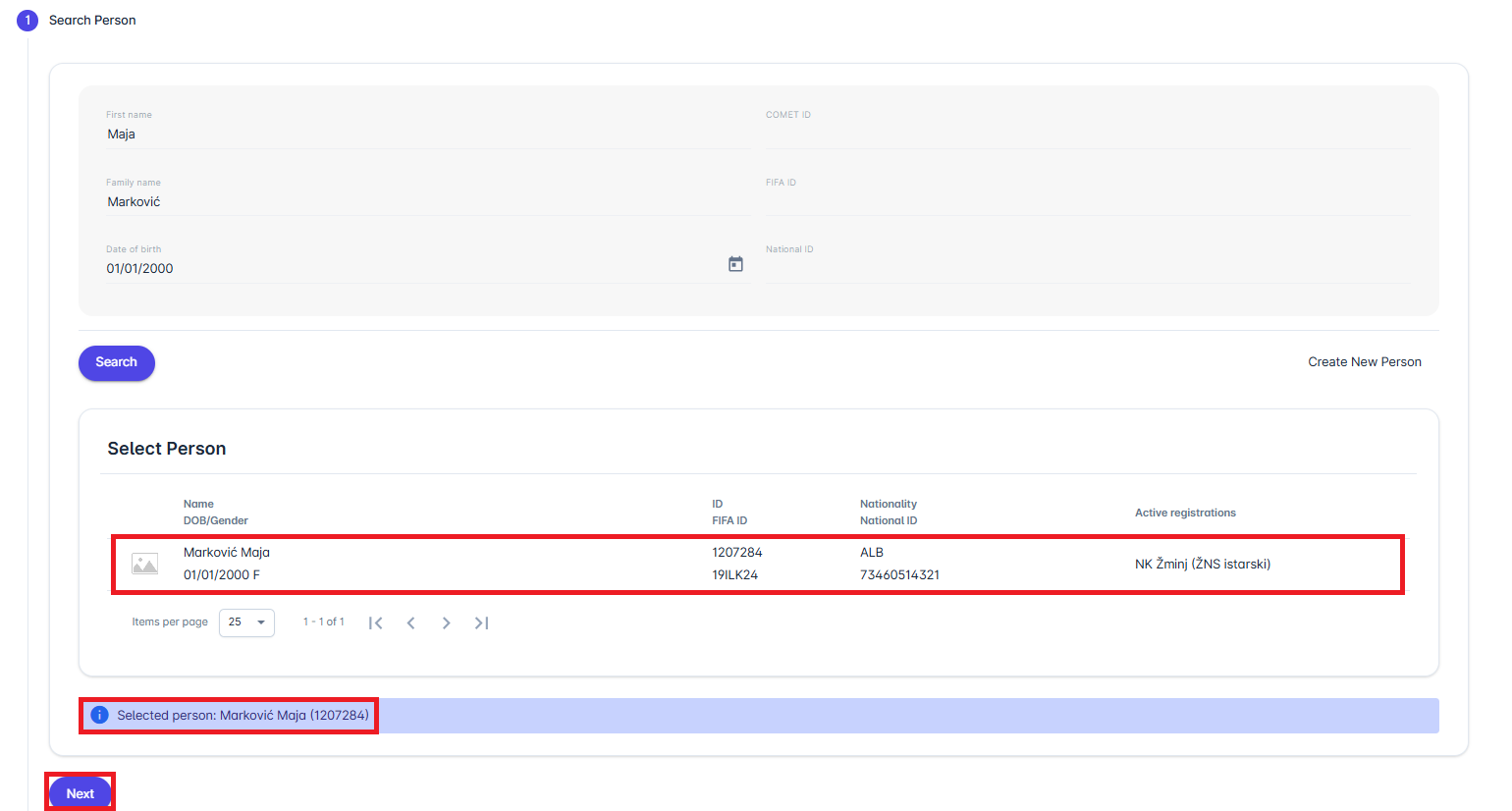Click step 1 Search Person circle
The width and height of the screenshot is (1512, 811).
(27, 20)
